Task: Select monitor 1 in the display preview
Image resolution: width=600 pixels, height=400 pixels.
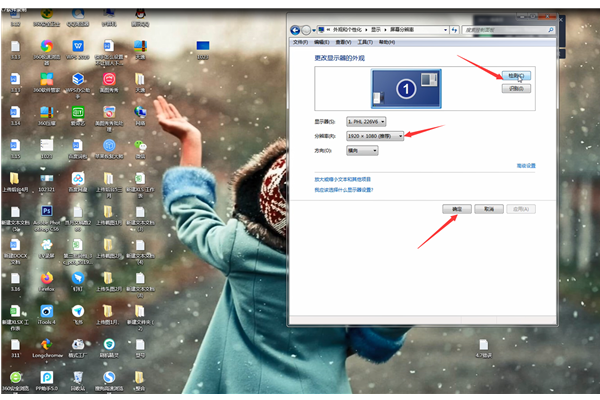Action: (x=407, y=89)
